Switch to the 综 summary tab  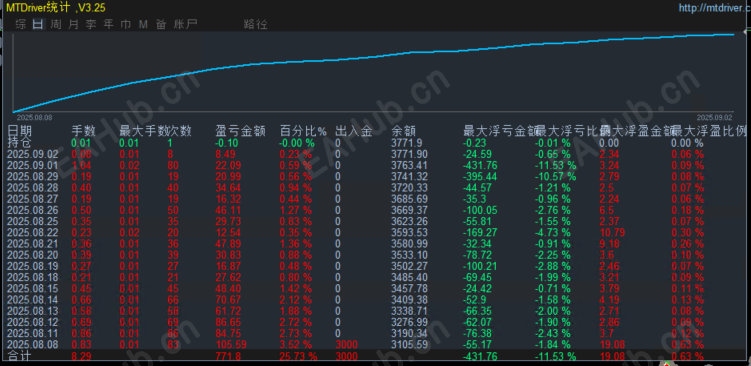(21, 24)
